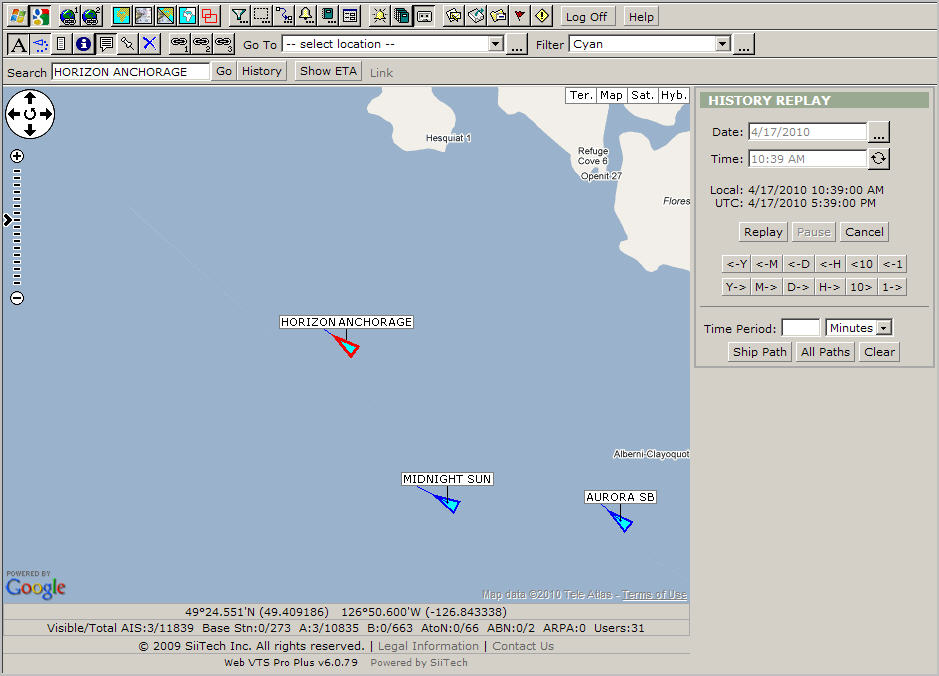The height and width of the screenshot is (676, 939).
Task: Click the Google map provider icon
Action: [x=40, y=16]
